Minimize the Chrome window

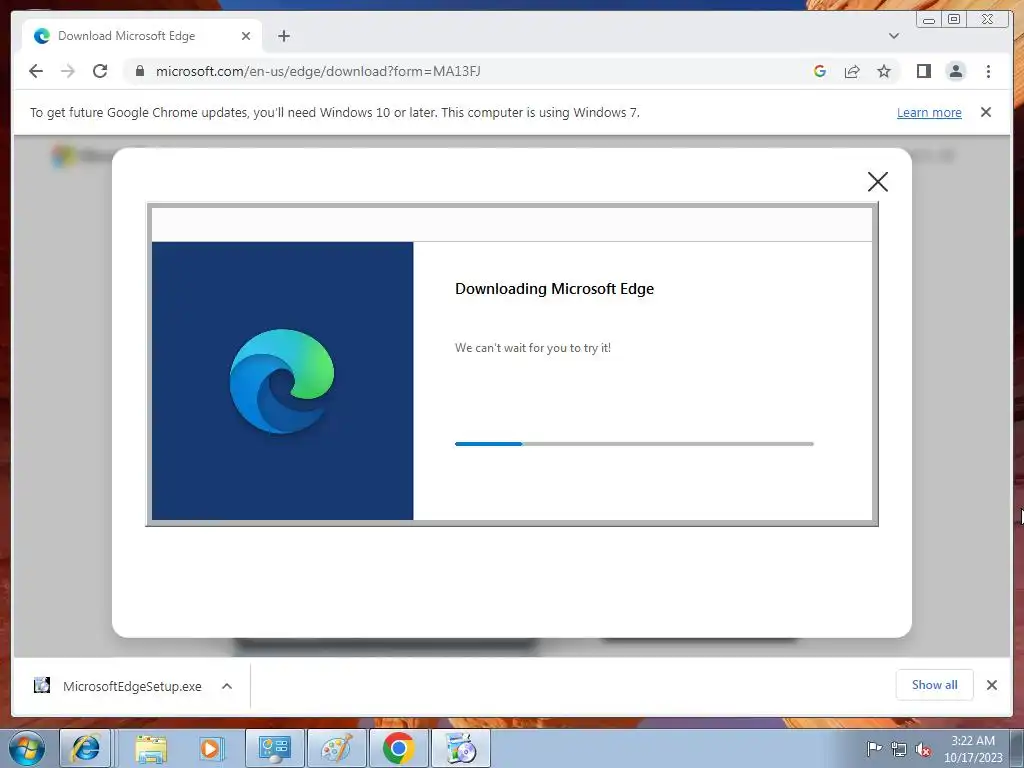928,20
